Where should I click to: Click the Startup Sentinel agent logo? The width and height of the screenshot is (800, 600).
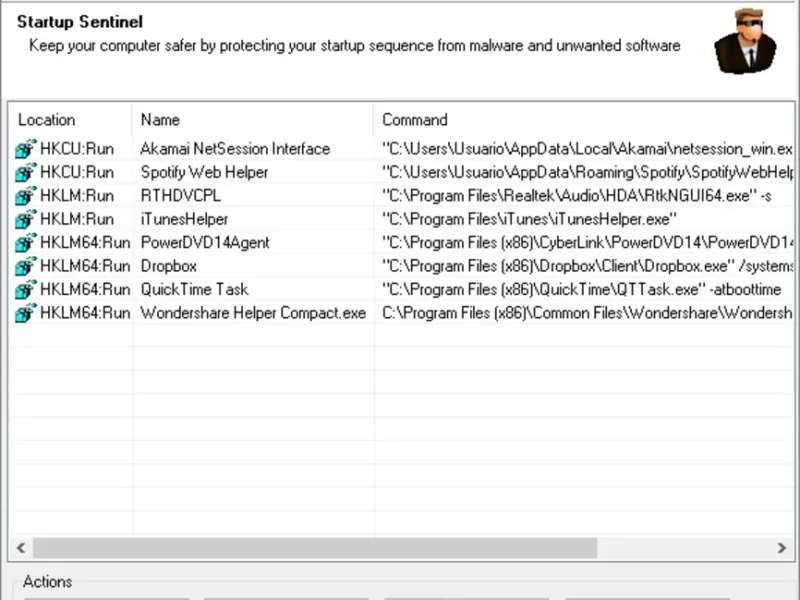coord(746,41)
